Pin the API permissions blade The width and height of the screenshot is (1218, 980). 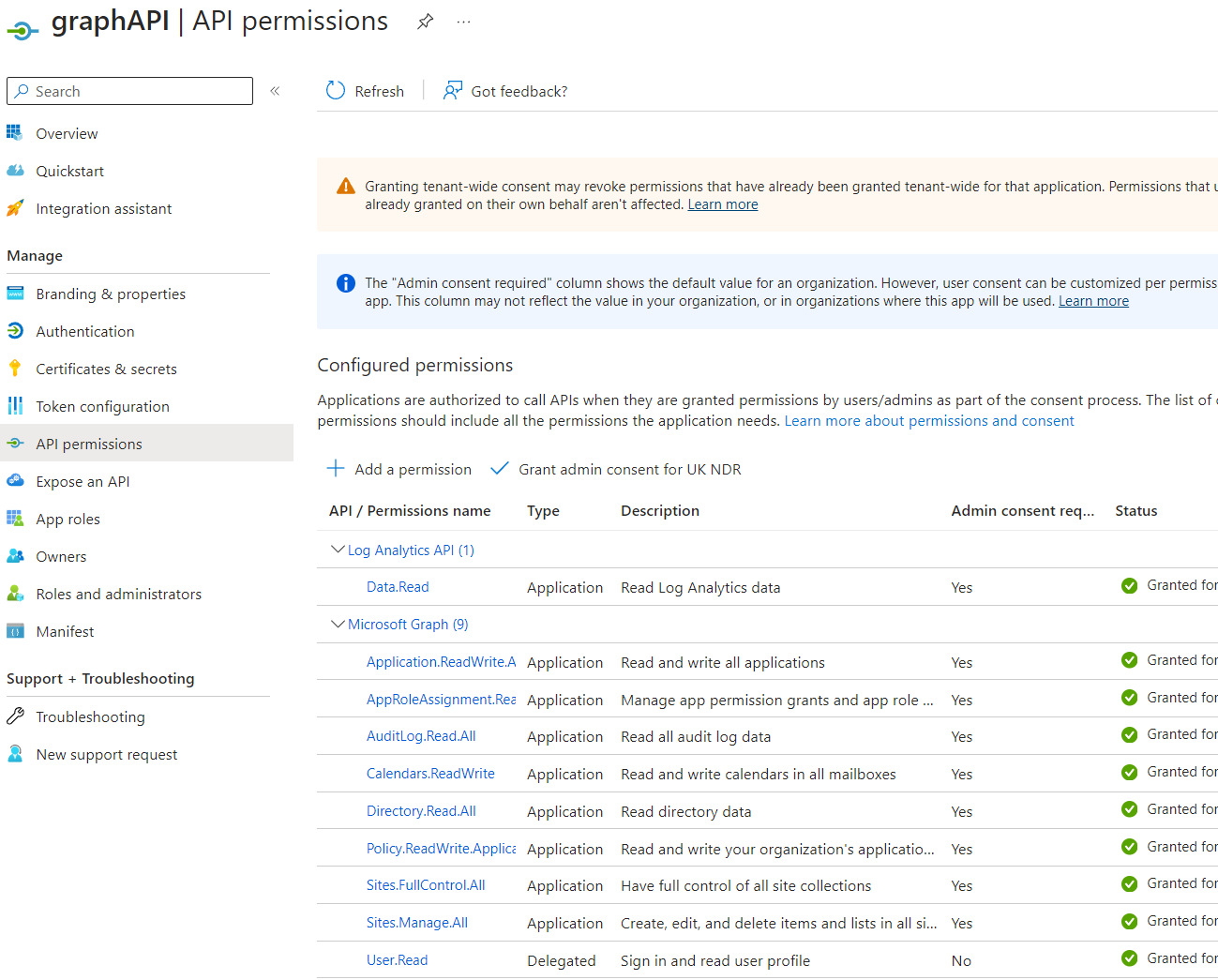(x=426, y=21)
